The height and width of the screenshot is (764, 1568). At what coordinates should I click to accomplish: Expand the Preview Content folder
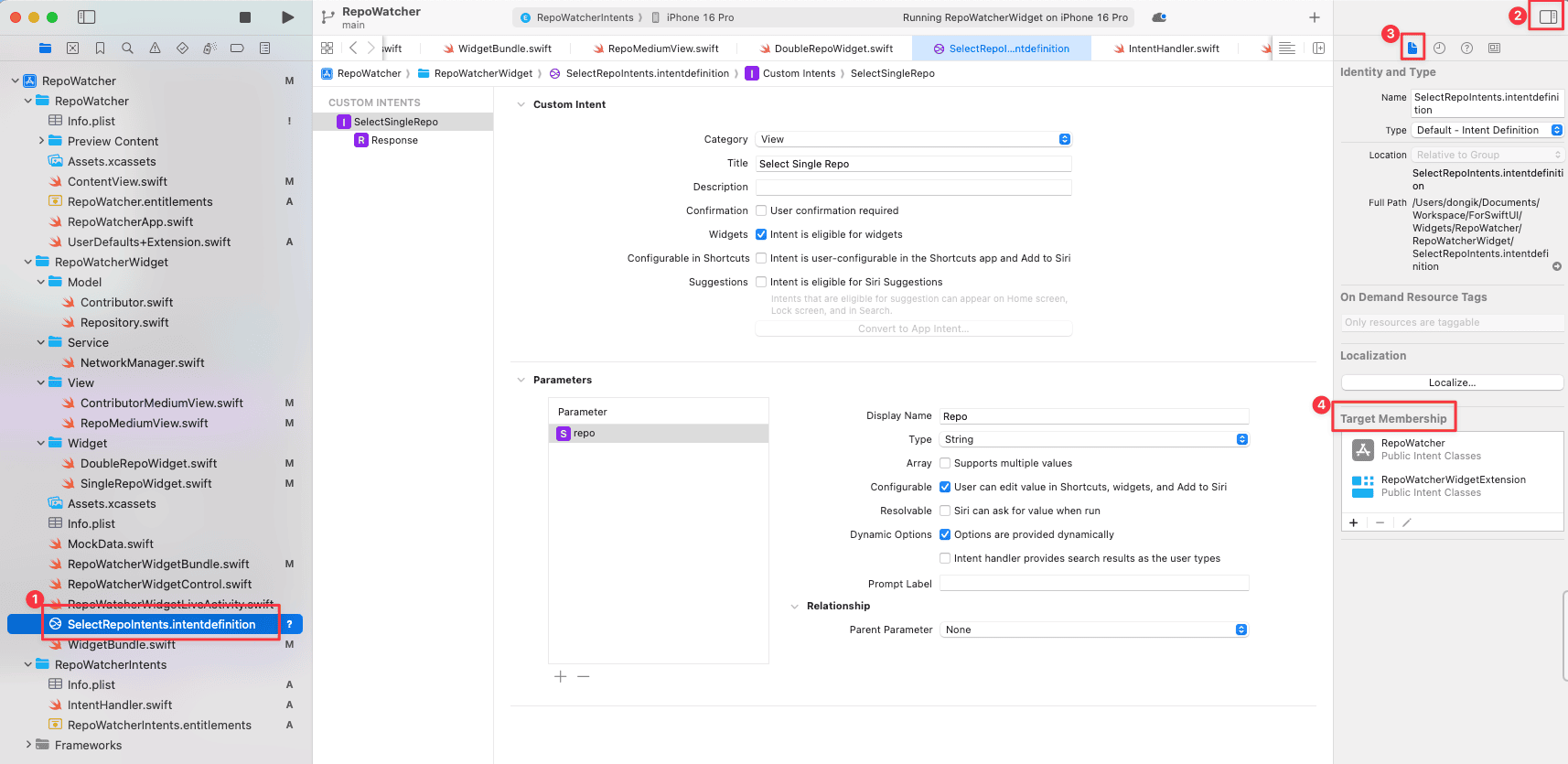(41, 141)
